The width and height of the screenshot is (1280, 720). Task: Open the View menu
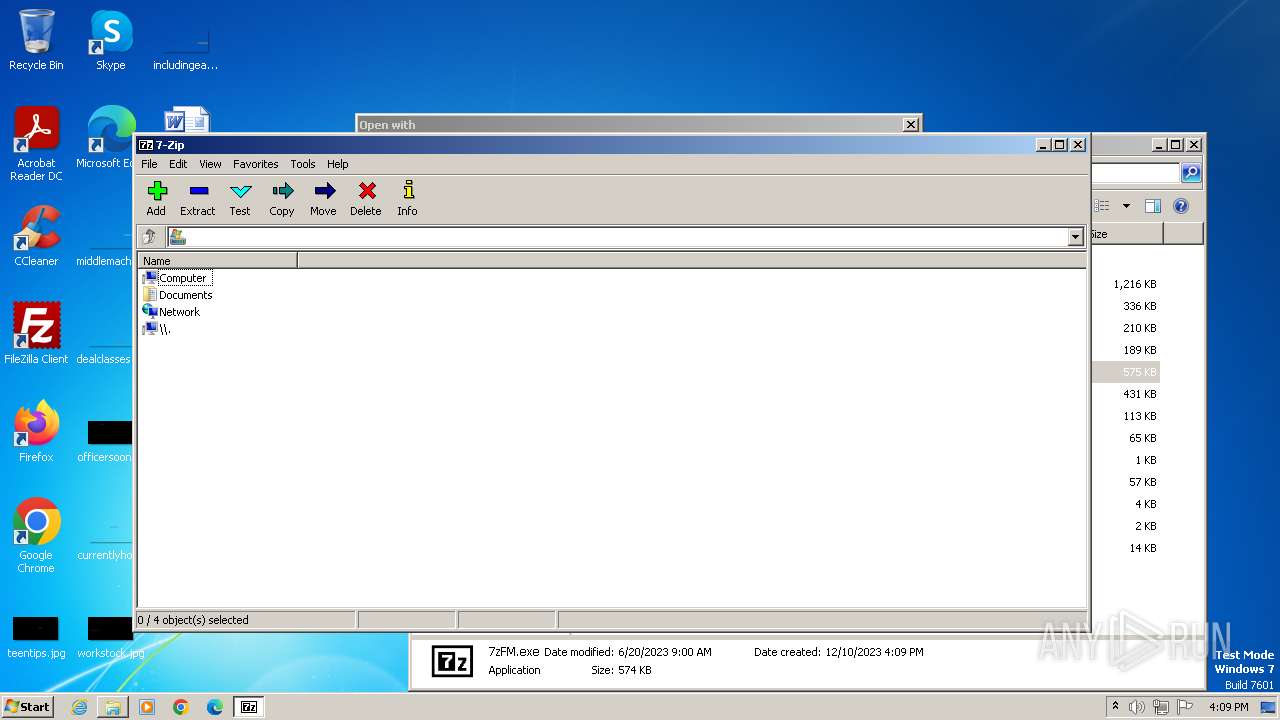[x=210, y=164]
